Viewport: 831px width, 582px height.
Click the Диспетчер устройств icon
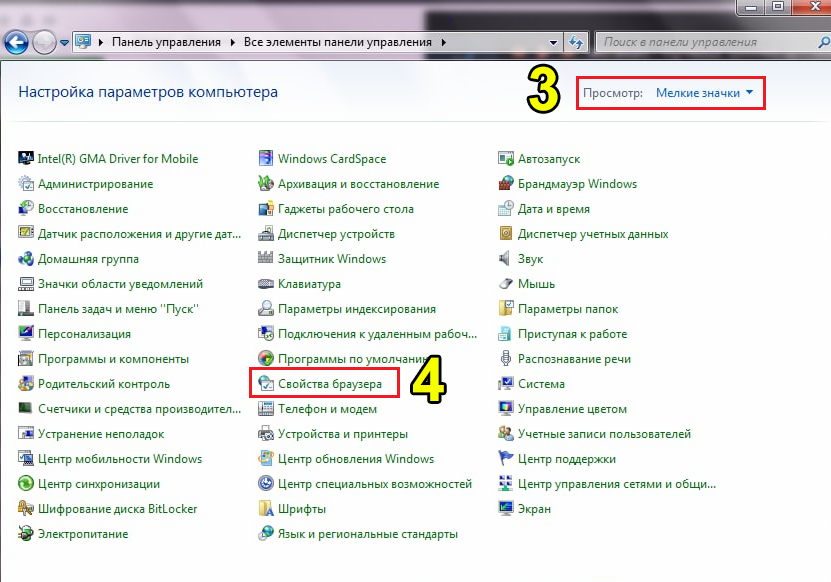pos(266,234)
